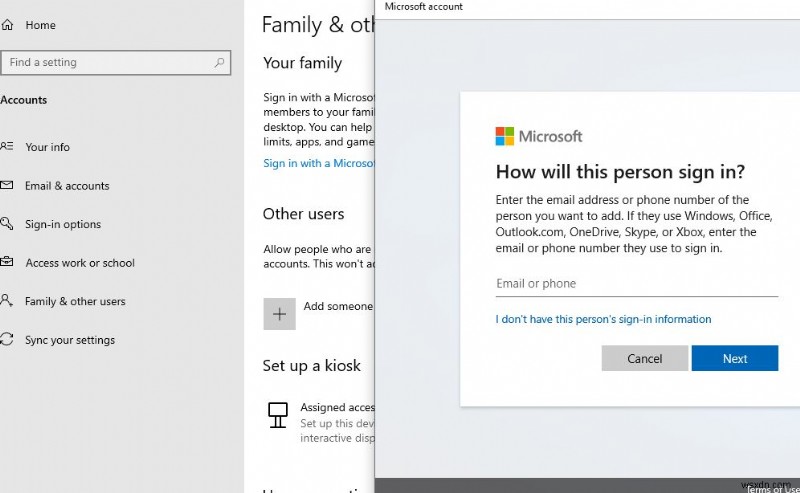Select the Your info person icon
This screenshot has width=800, height=493.
pyautogui.click(x=7, y=147)
